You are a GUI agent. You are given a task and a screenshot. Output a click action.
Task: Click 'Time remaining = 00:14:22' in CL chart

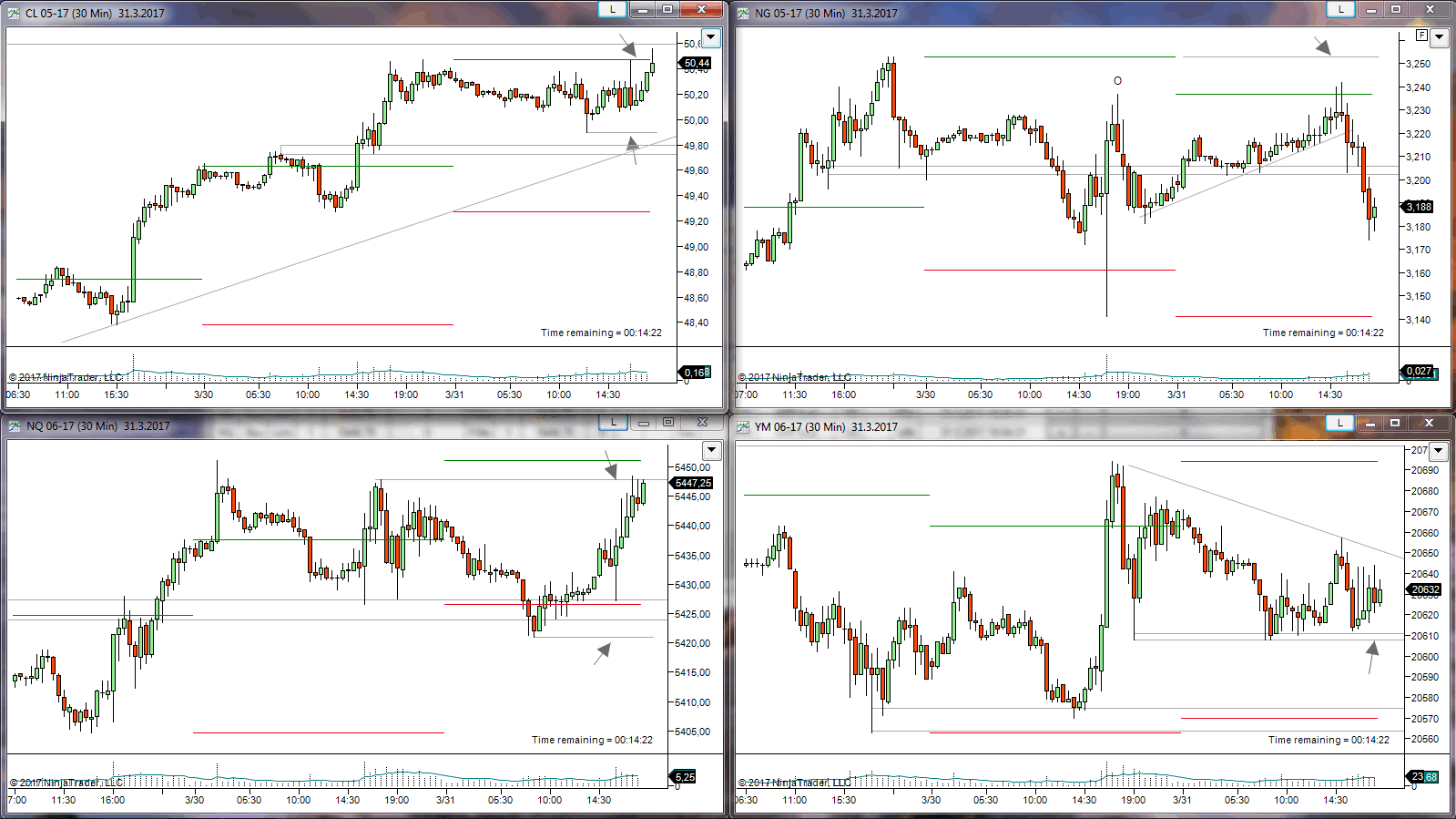[x=601, y=333]
